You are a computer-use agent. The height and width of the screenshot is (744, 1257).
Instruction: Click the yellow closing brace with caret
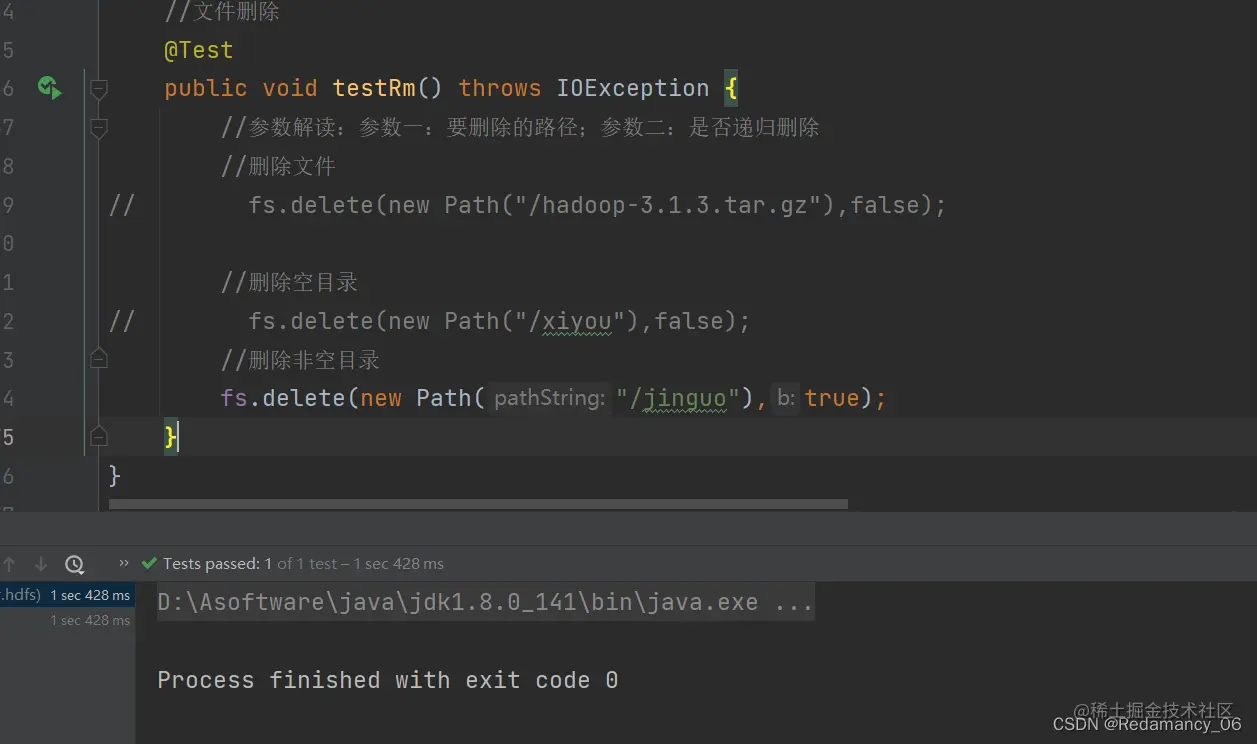(x=171, y=437)
